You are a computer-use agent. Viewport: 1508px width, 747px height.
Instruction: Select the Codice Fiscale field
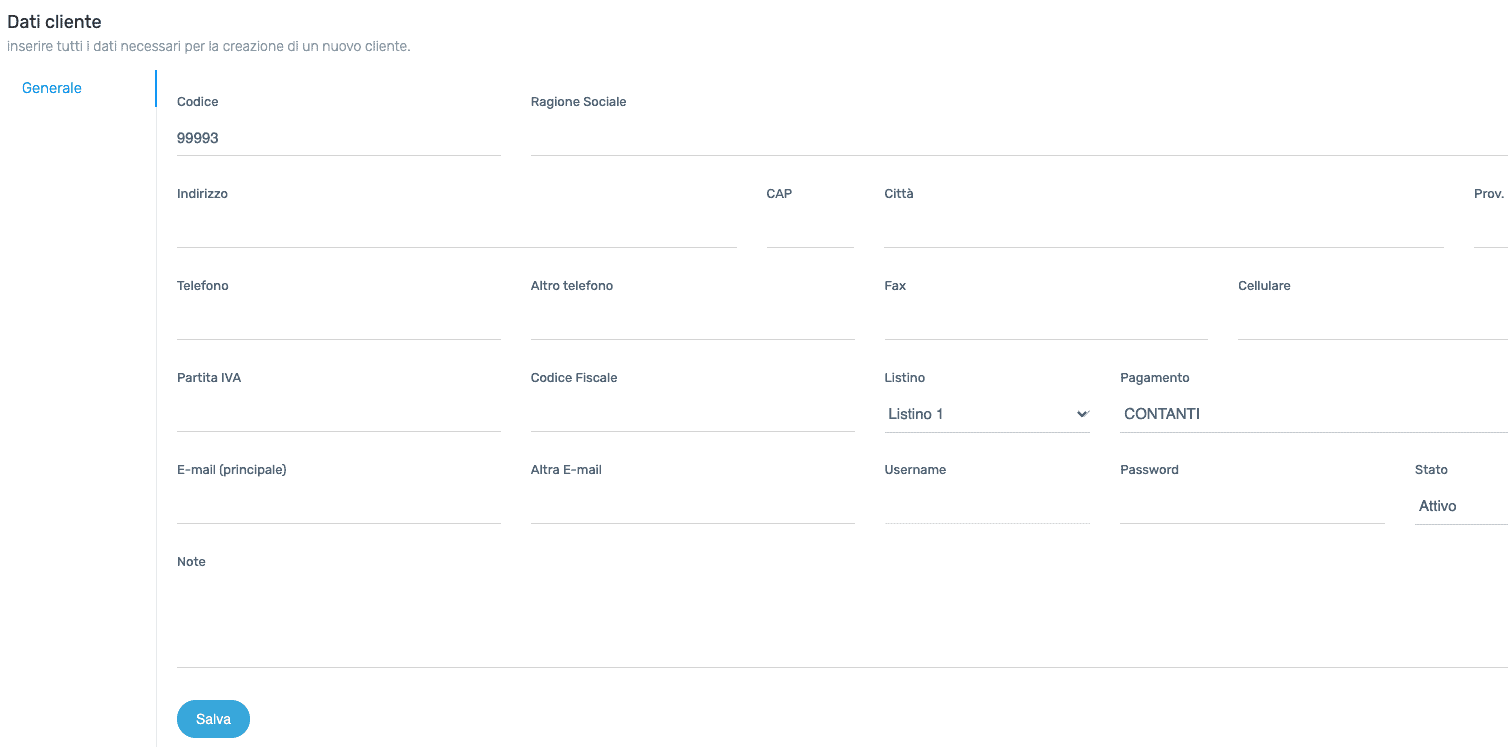(692, 414)
